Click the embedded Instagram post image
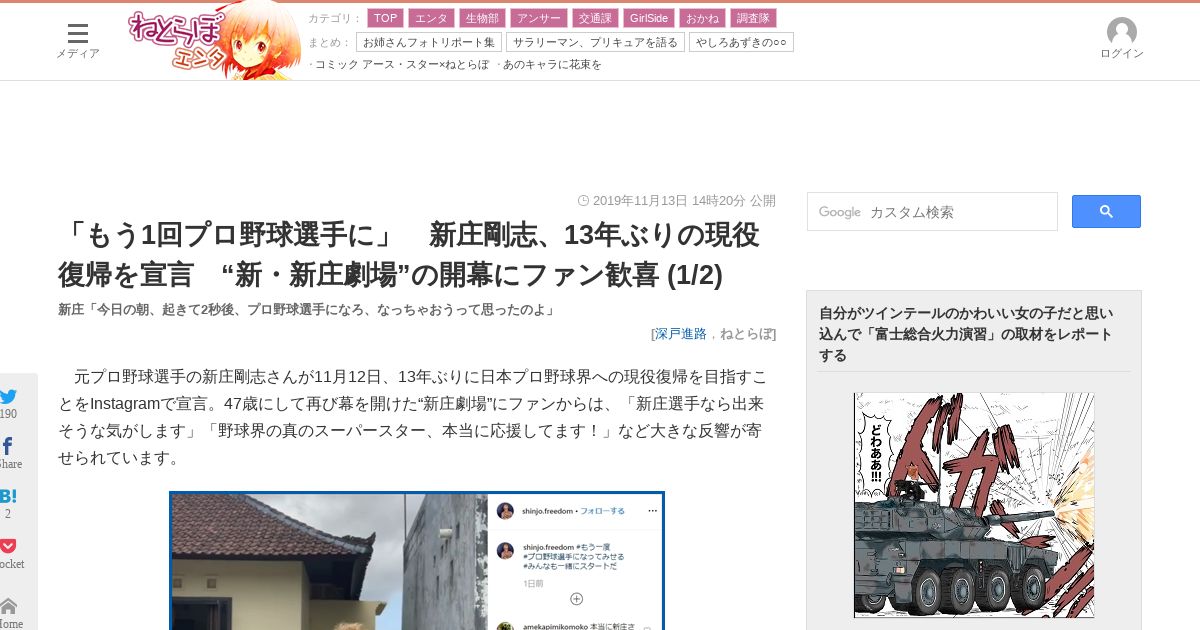Viewport: 1200px width, 630px height. click(417, 561)
